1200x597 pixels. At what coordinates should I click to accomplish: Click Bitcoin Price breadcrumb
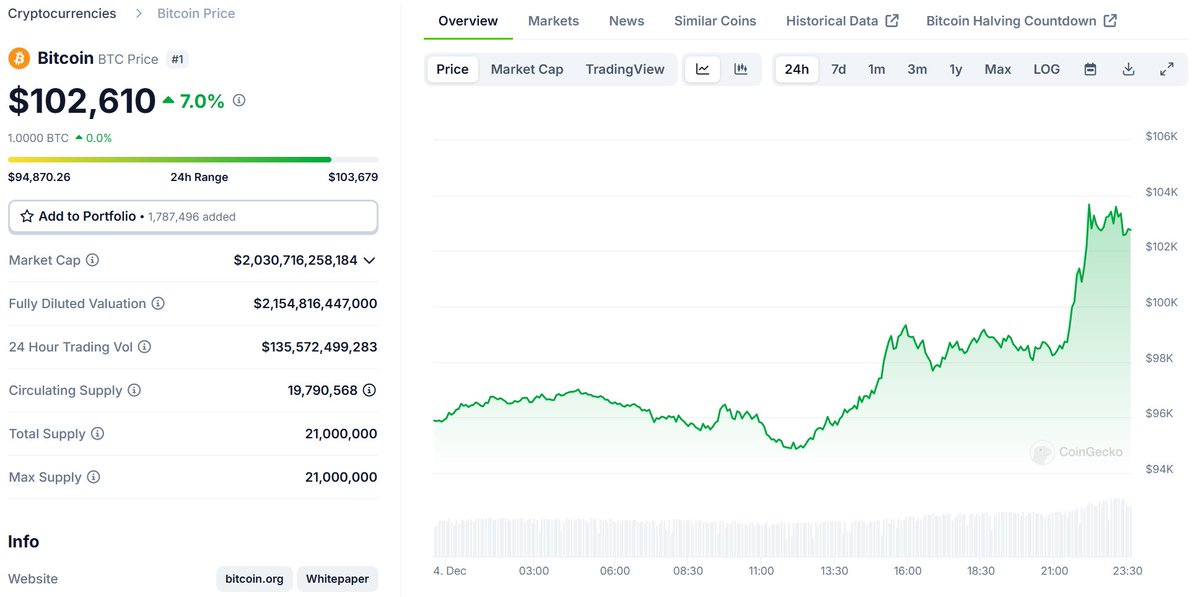point(196,14)
